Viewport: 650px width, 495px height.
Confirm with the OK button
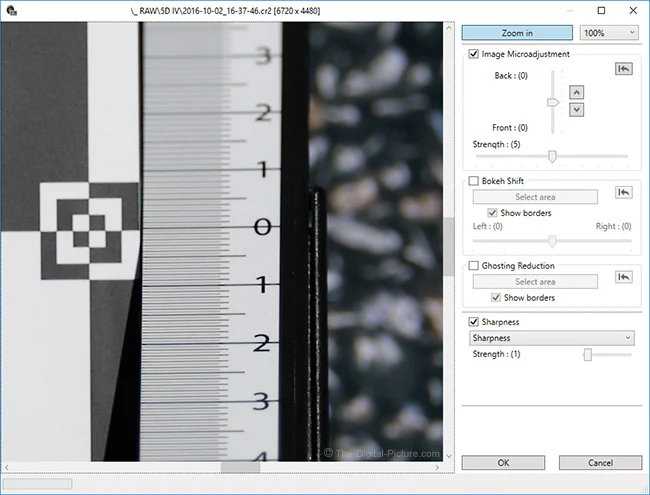[x=503, y=463]
